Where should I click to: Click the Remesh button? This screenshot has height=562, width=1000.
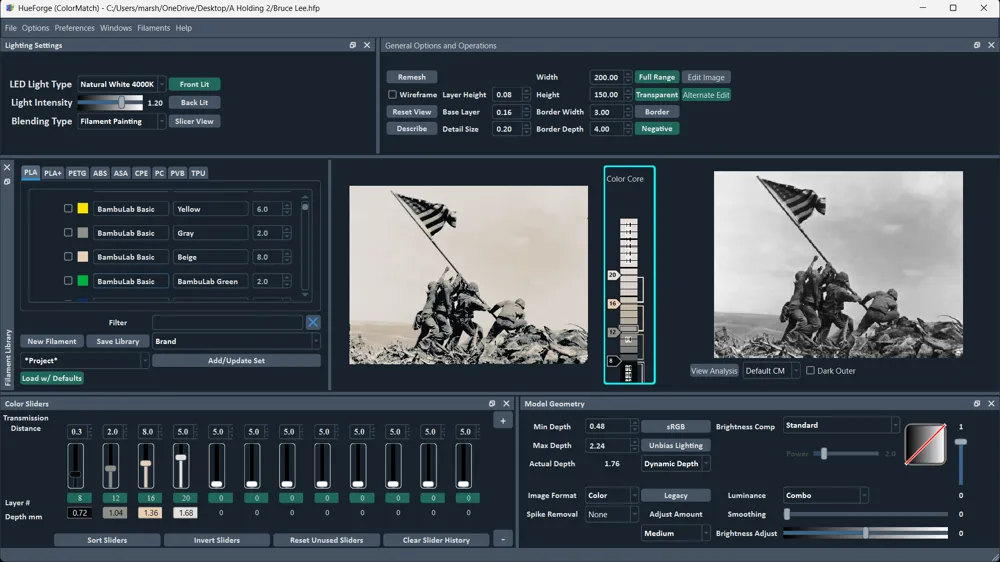point(411,77)
